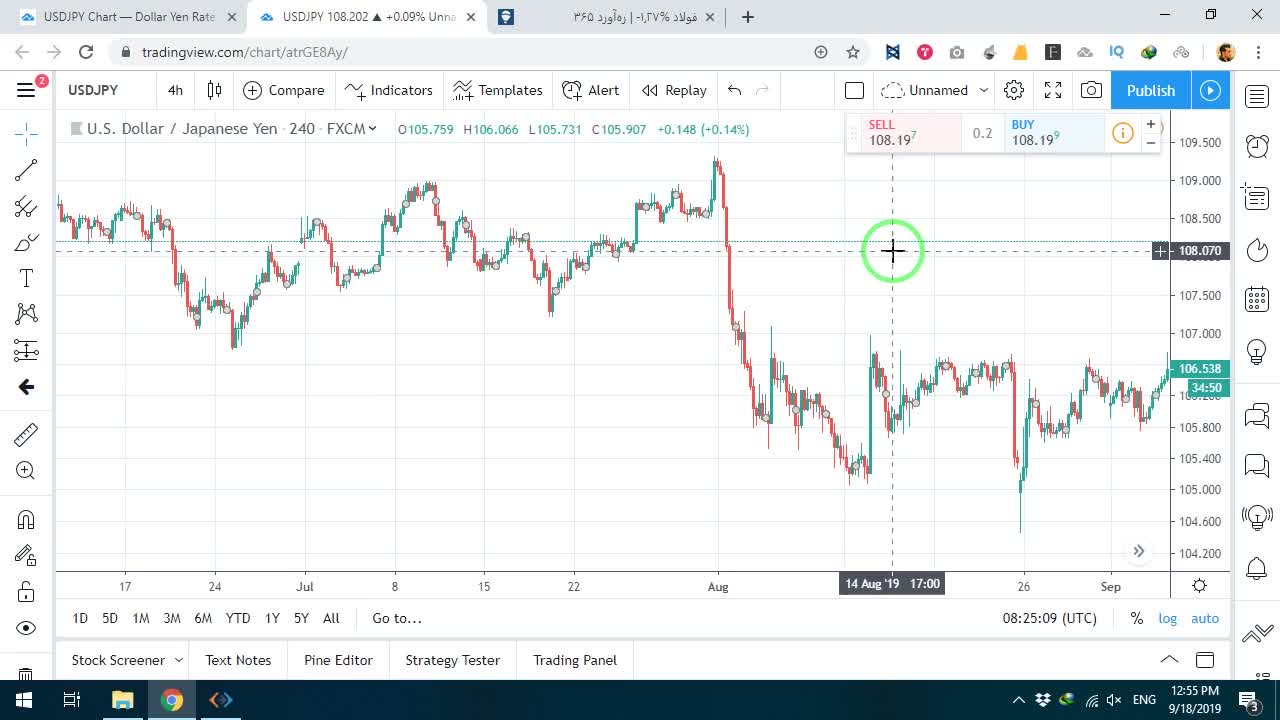Open chart settings gear in top toolbar
The width and height of the screenshot is (1280, 720).
click(x=1014, y=90)
